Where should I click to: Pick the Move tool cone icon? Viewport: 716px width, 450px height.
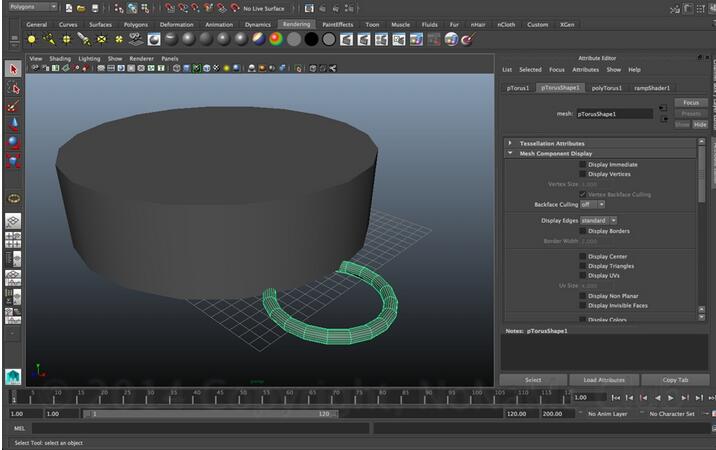(x=13, y=124)
